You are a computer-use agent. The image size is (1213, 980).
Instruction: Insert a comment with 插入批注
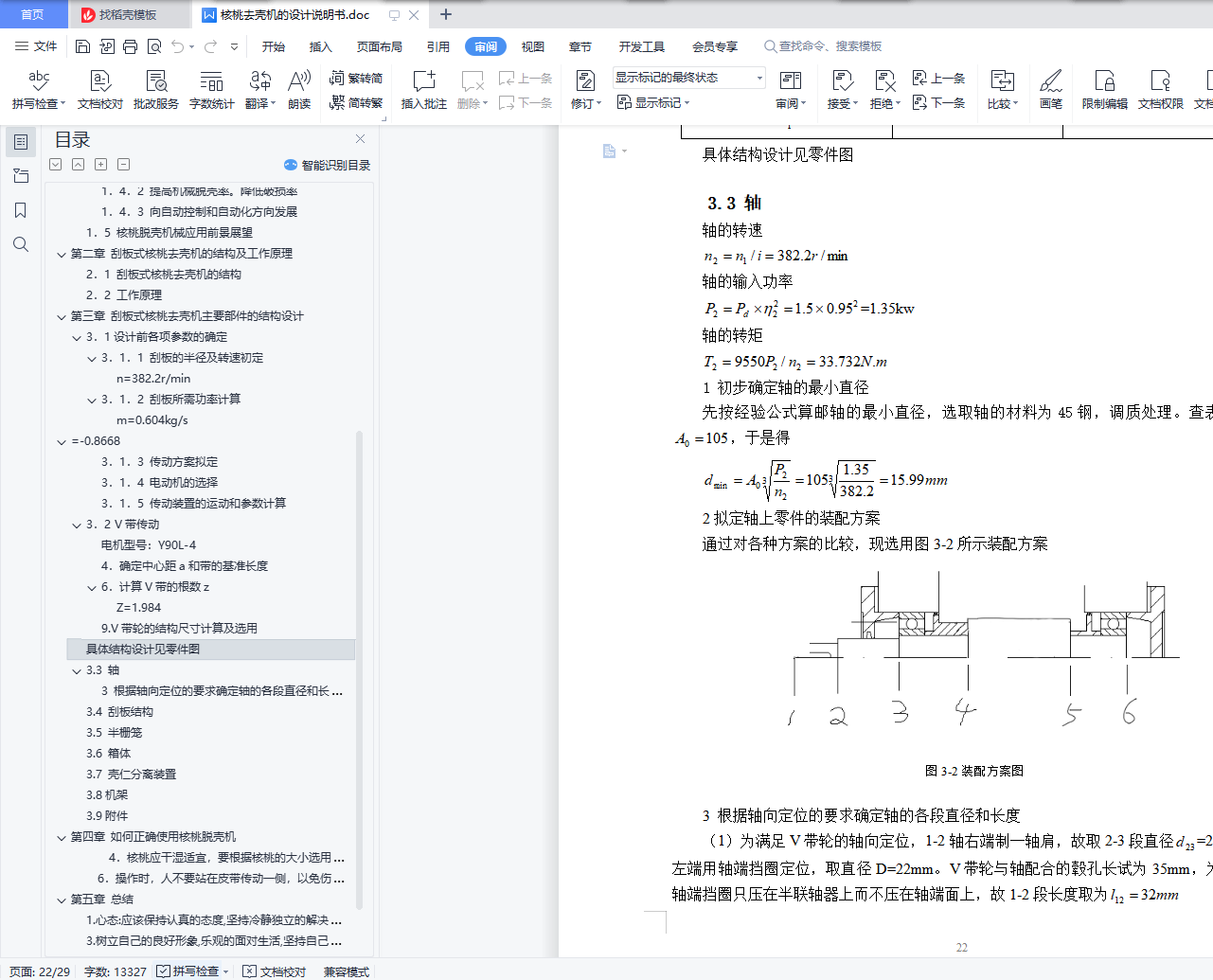pos(423,90)
